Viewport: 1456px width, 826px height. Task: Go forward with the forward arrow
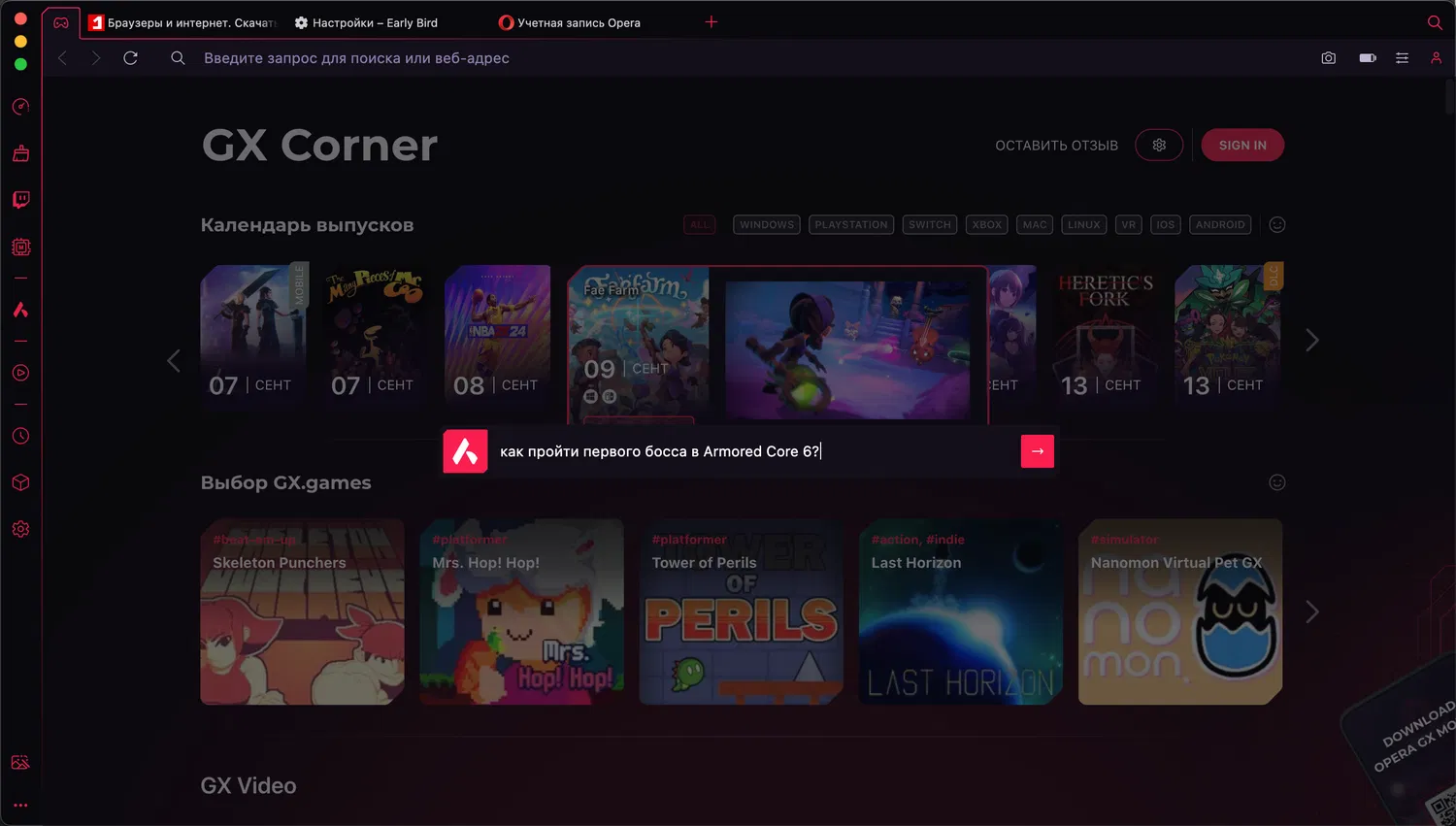(95, 58)
